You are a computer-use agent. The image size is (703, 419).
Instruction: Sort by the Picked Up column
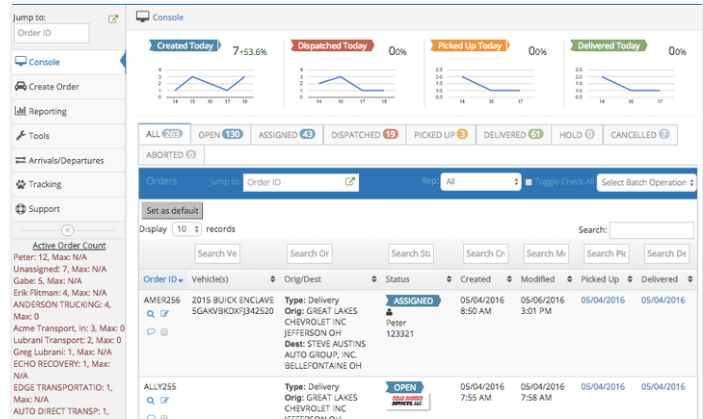tap(606, 279)
